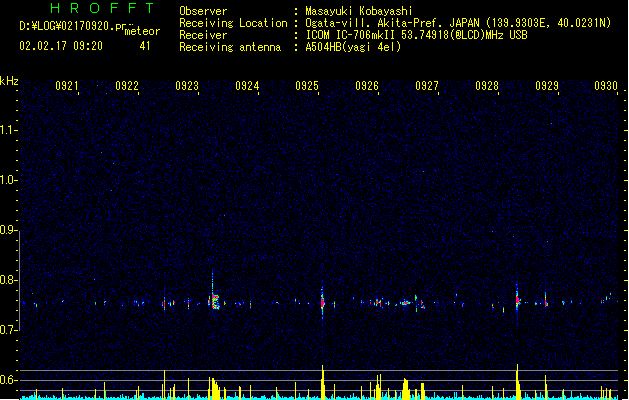Click the Receiving antenna label
The height and width of the screenshot is (400, 629).
click(x=230, y=47)
